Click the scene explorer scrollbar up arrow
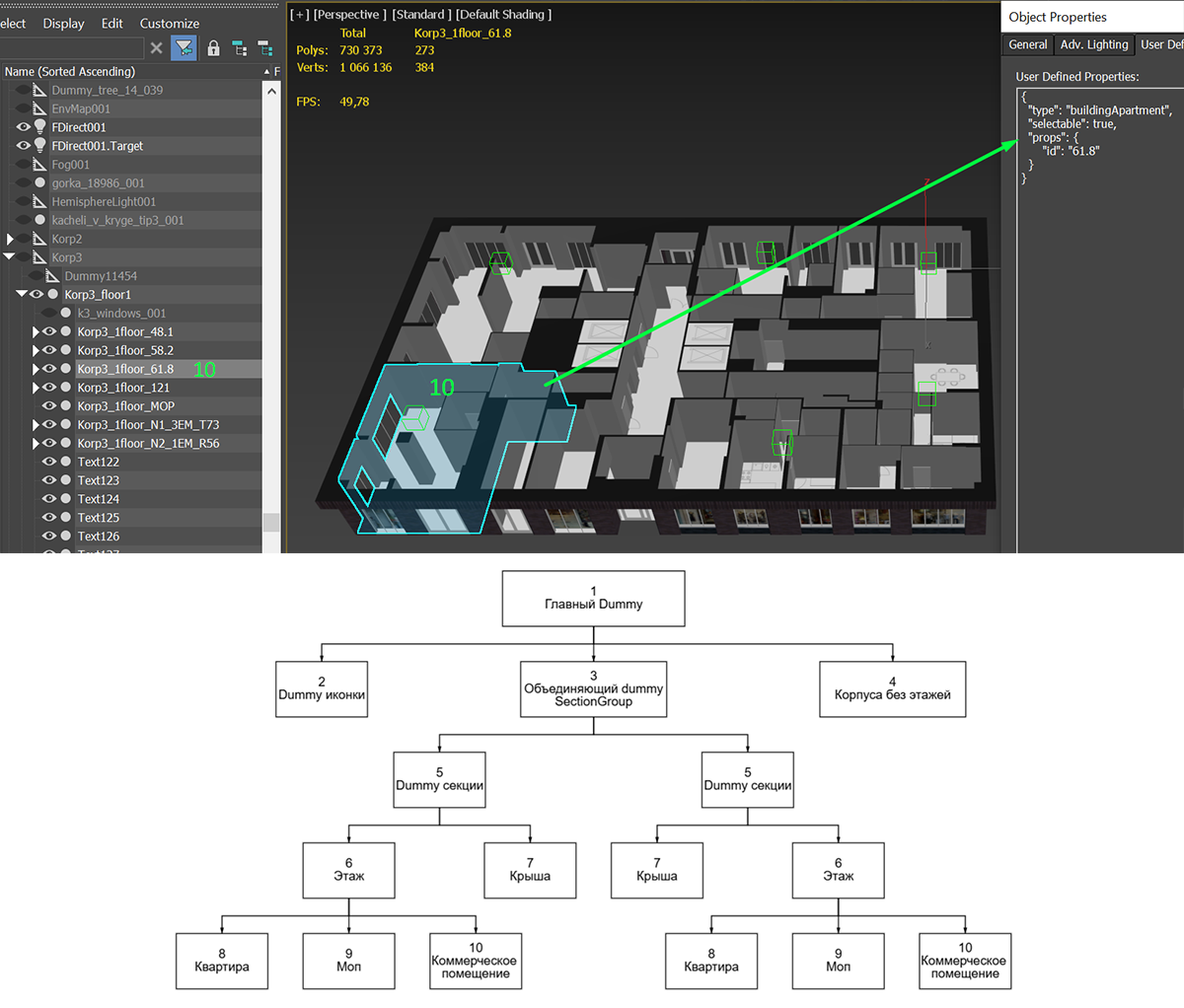 coord(271,90)
